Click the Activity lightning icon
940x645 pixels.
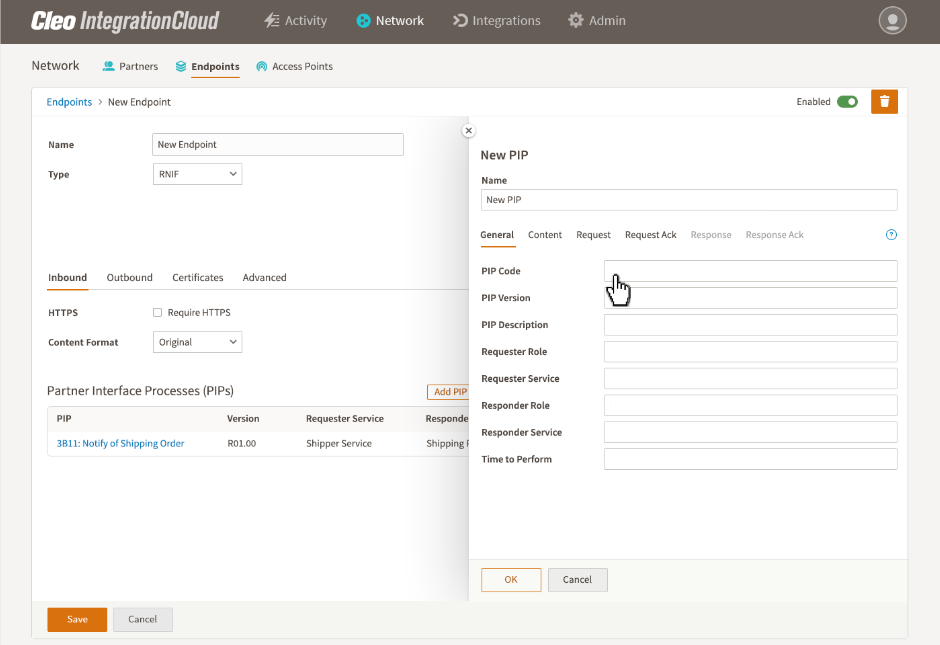tap(272, 20)
